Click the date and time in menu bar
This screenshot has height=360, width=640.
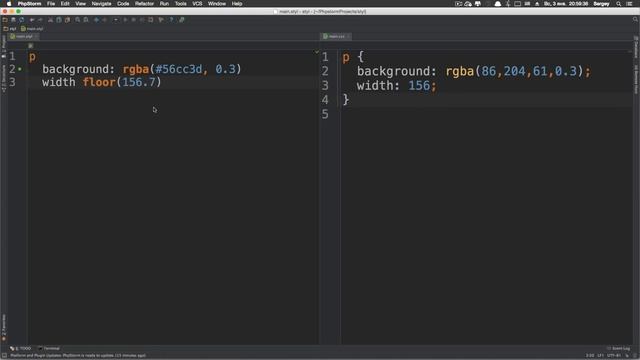(x=566, y=4)
